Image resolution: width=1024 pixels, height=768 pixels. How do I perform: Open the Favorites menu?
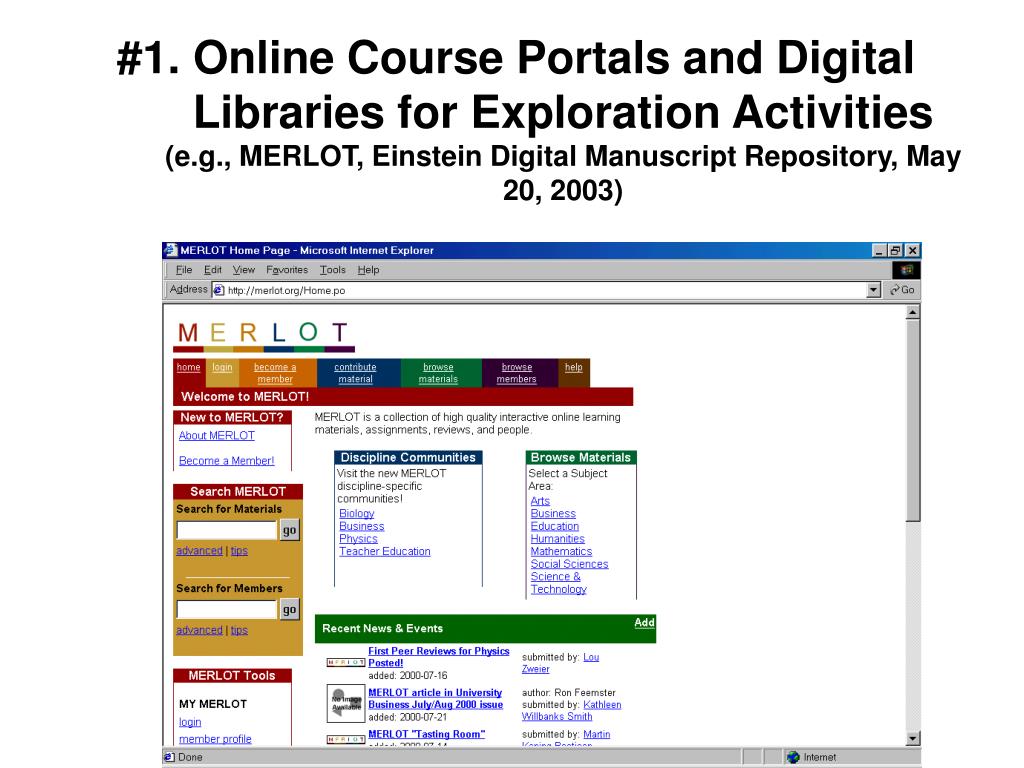[287, 270]
